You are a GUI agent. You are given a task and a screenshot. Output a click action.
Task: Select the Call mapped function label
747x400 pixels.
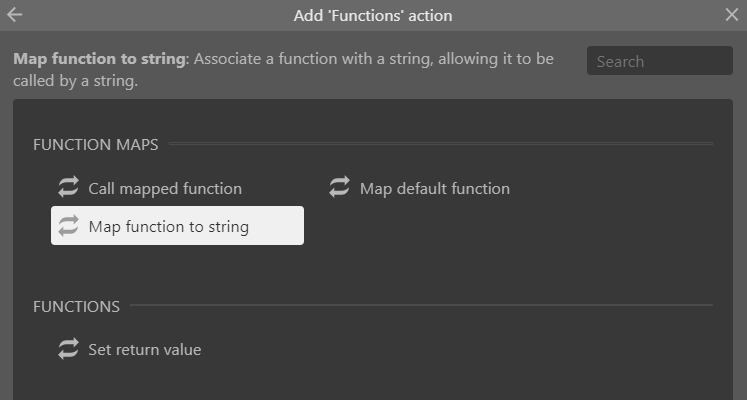(x=165, y=189)
